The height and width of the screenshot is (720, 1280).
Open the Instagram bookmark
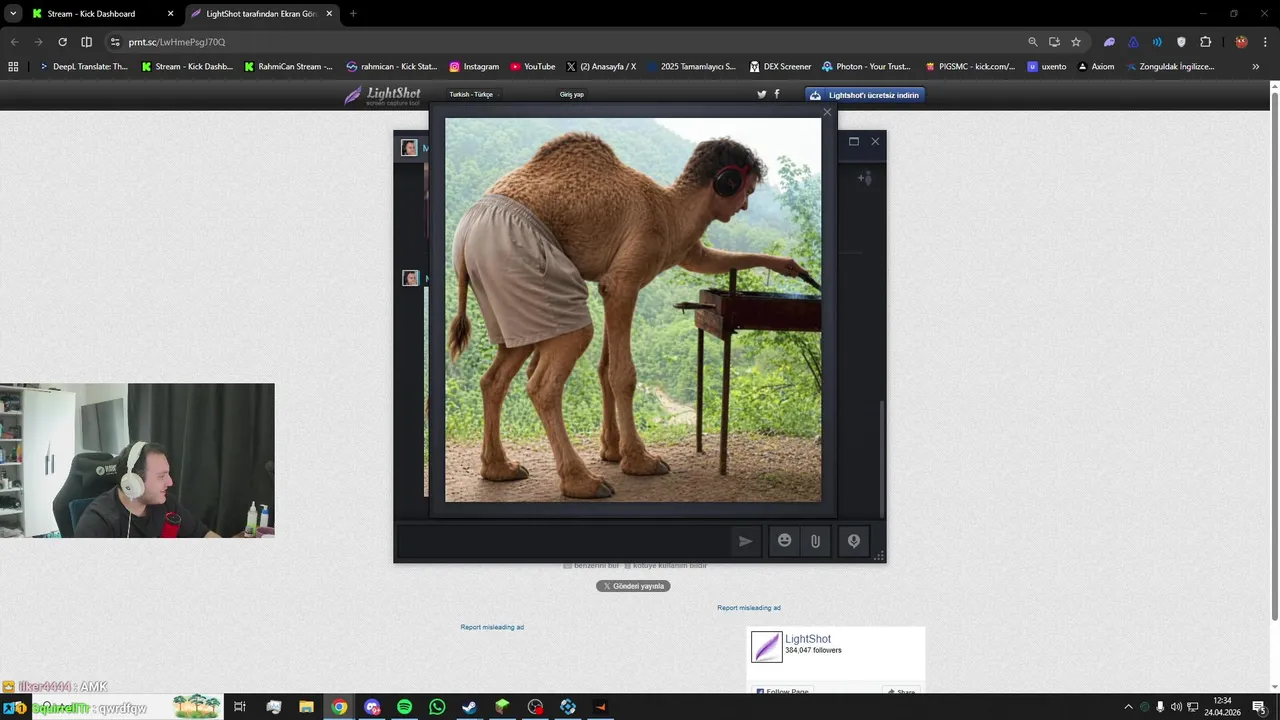coord(474,67)
